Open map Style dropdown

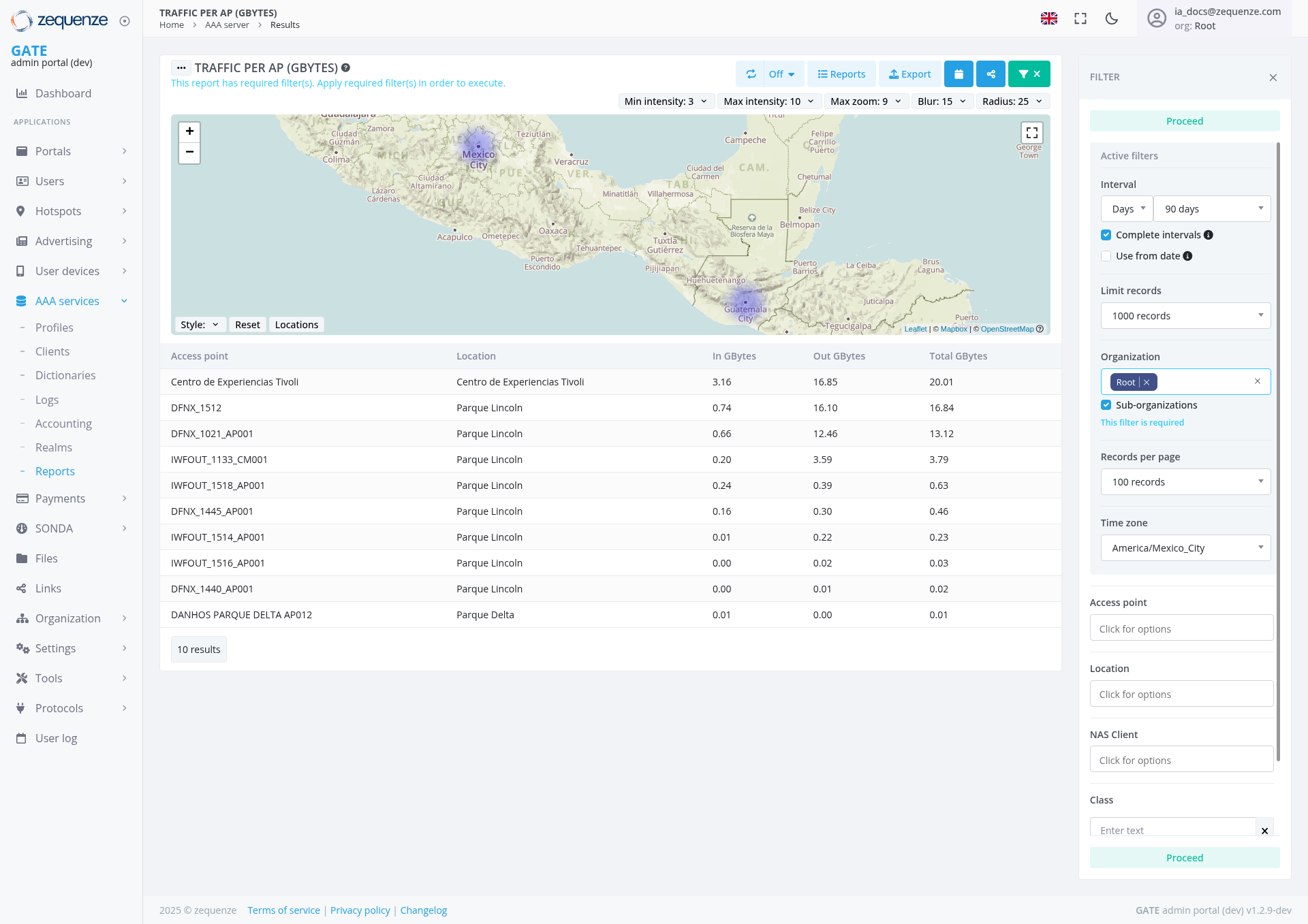(200, 325)
